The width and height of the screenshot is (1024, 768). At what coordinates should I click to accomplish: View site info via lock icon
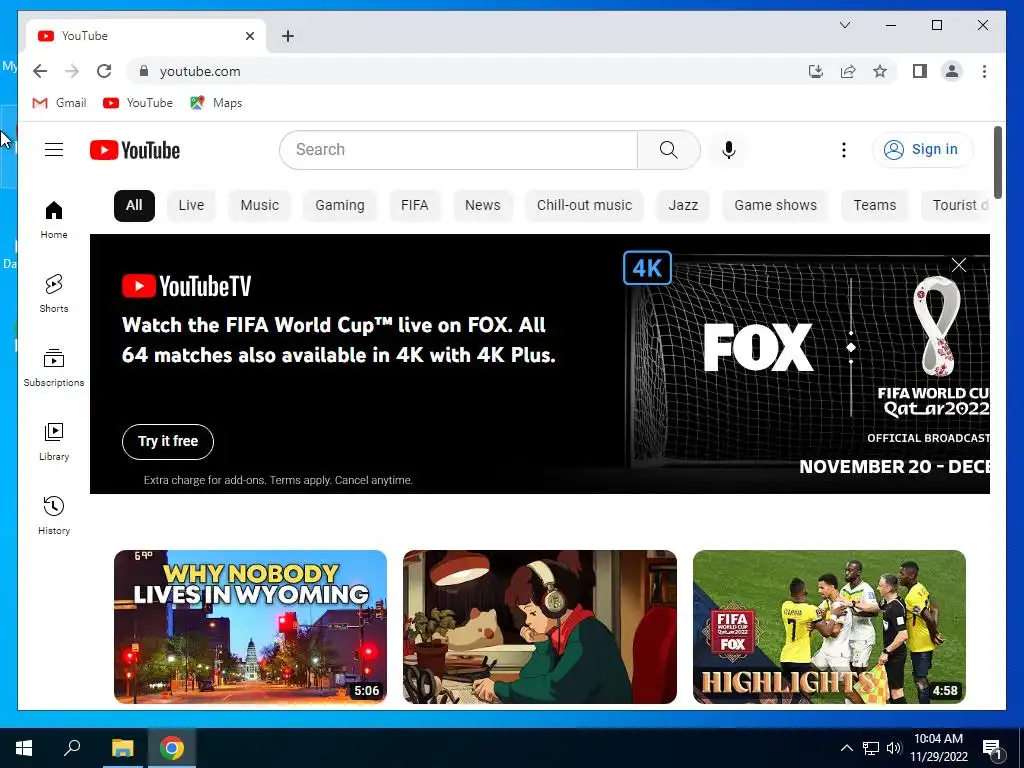(x=144, y=71)
